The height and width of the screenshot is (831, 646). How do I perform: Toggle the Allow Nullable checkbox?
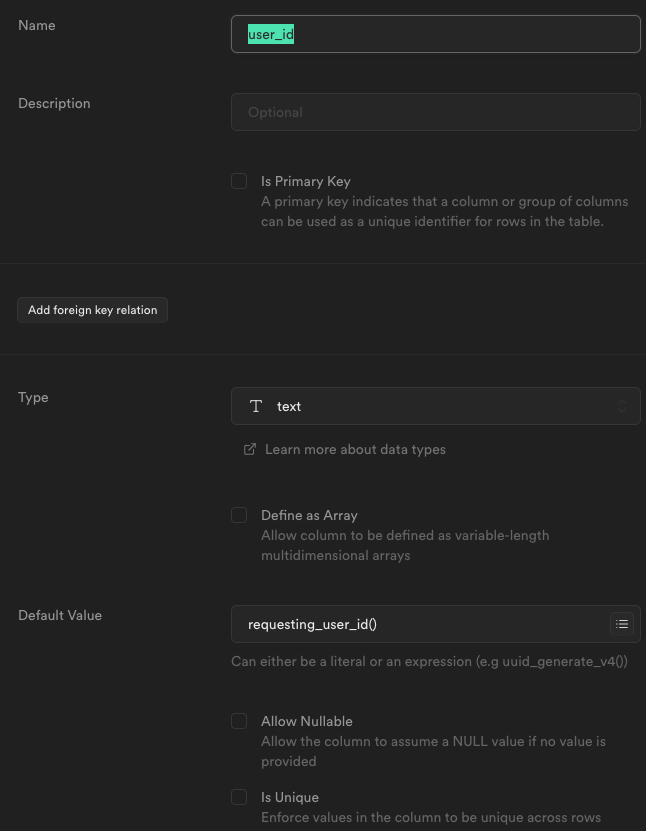coord(239,721)
